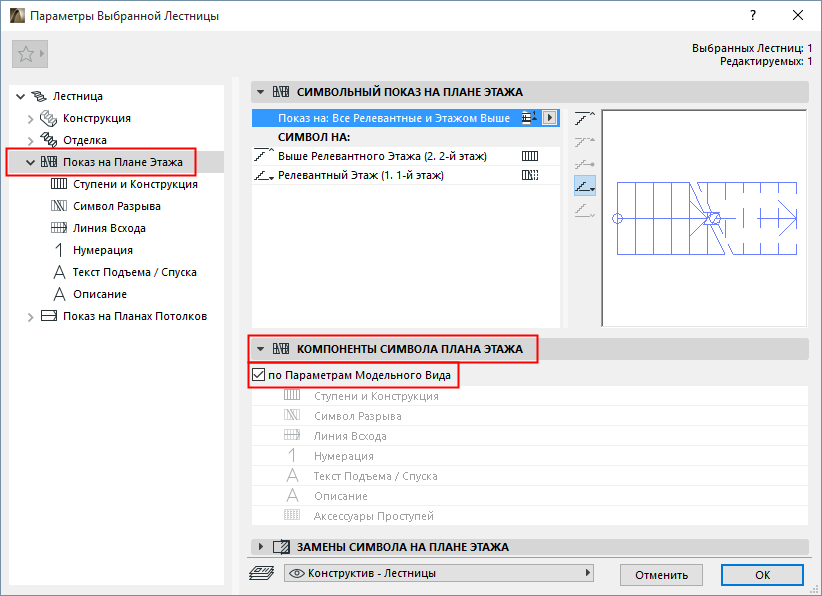Click disabled Аксессуары Проступей component row
Screen dimensions: 822x596
point(529,516)
